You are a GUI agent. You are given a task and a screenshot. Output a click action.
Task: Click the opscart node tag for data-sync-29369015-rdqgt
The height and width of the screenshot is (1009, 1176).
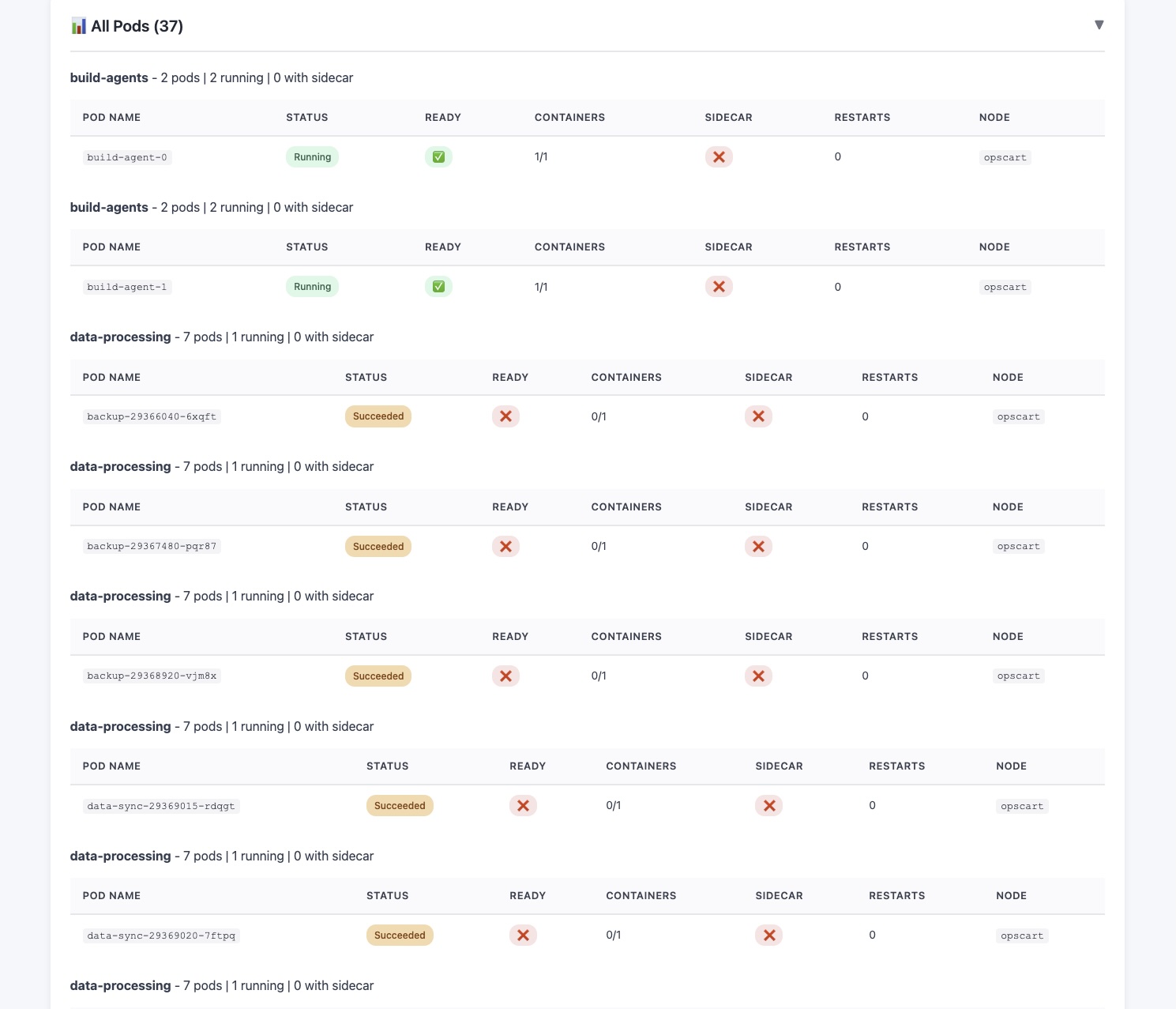point(1022,806)
